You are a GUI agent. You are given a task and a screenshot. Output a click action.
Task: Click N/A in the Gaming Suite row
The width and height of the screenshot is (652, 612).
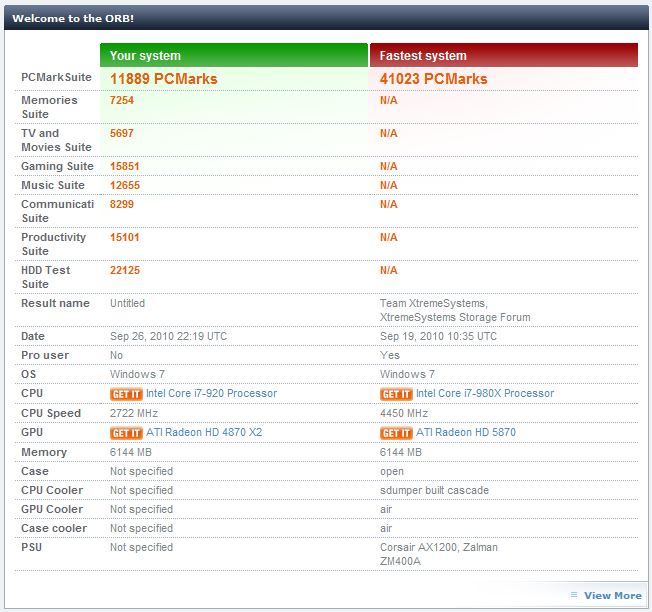(388, 166)
